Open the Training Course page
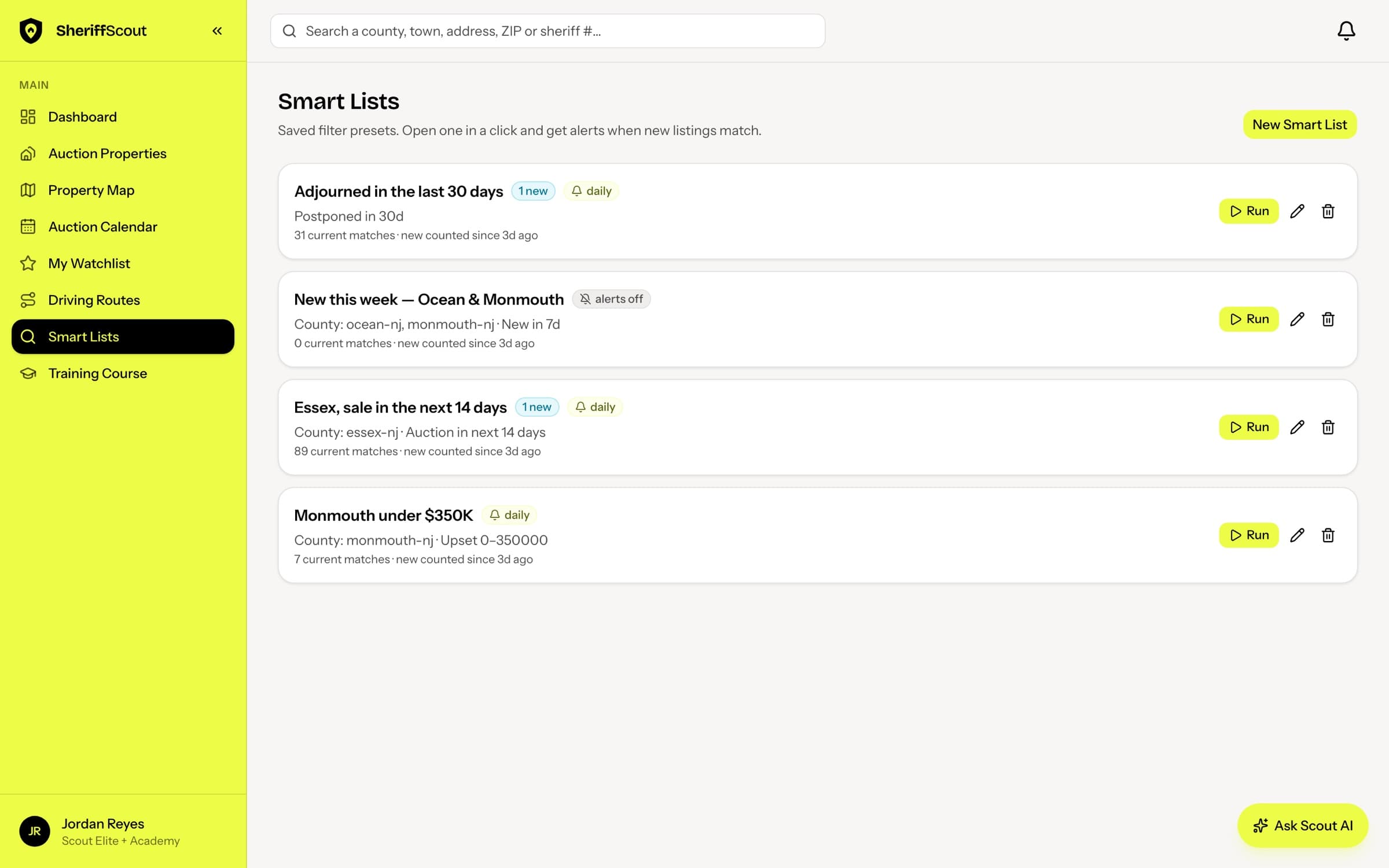 pos(123,373)
